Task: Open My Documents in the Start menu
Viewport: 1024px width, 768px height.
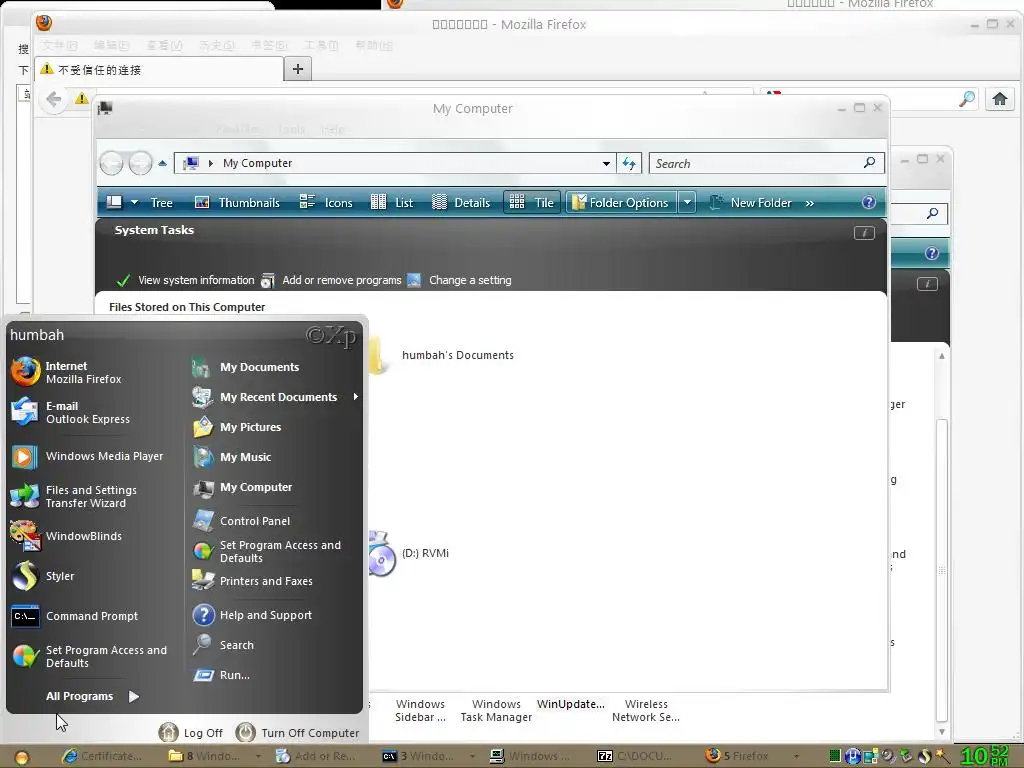Action: click(246, 368)
